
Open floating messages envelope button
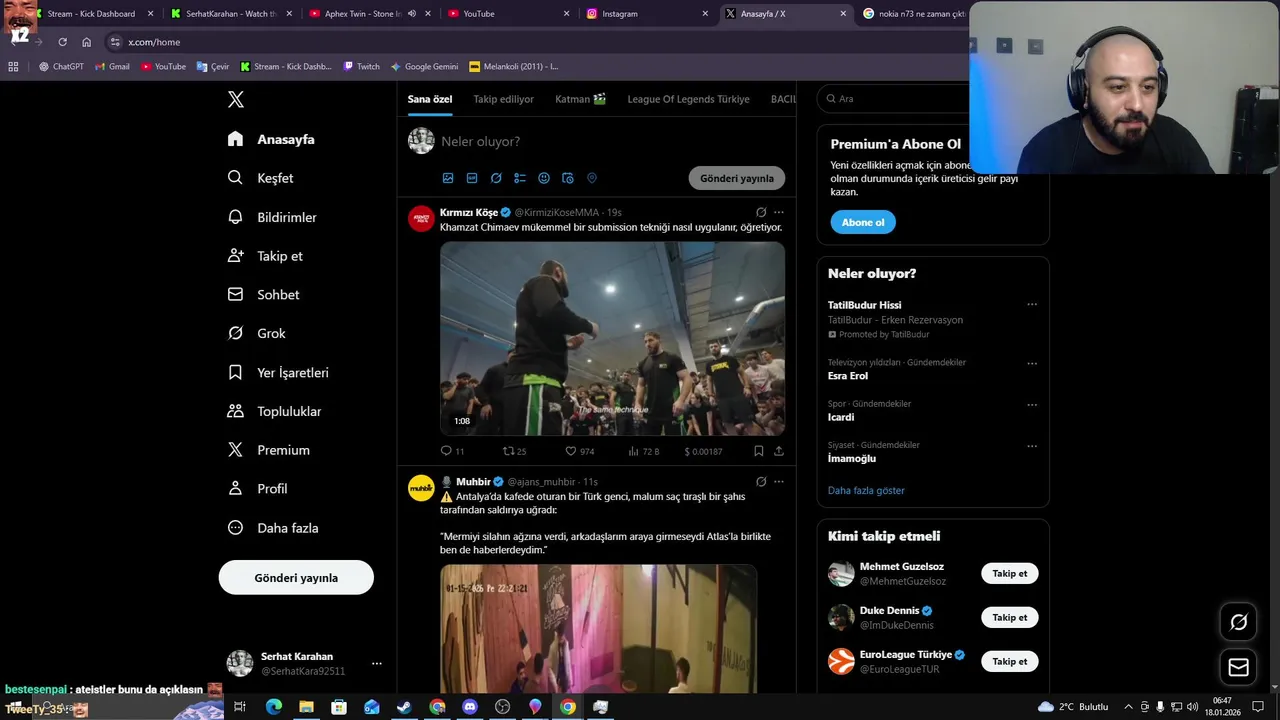pyautogui.click(x=1238, y=667)
